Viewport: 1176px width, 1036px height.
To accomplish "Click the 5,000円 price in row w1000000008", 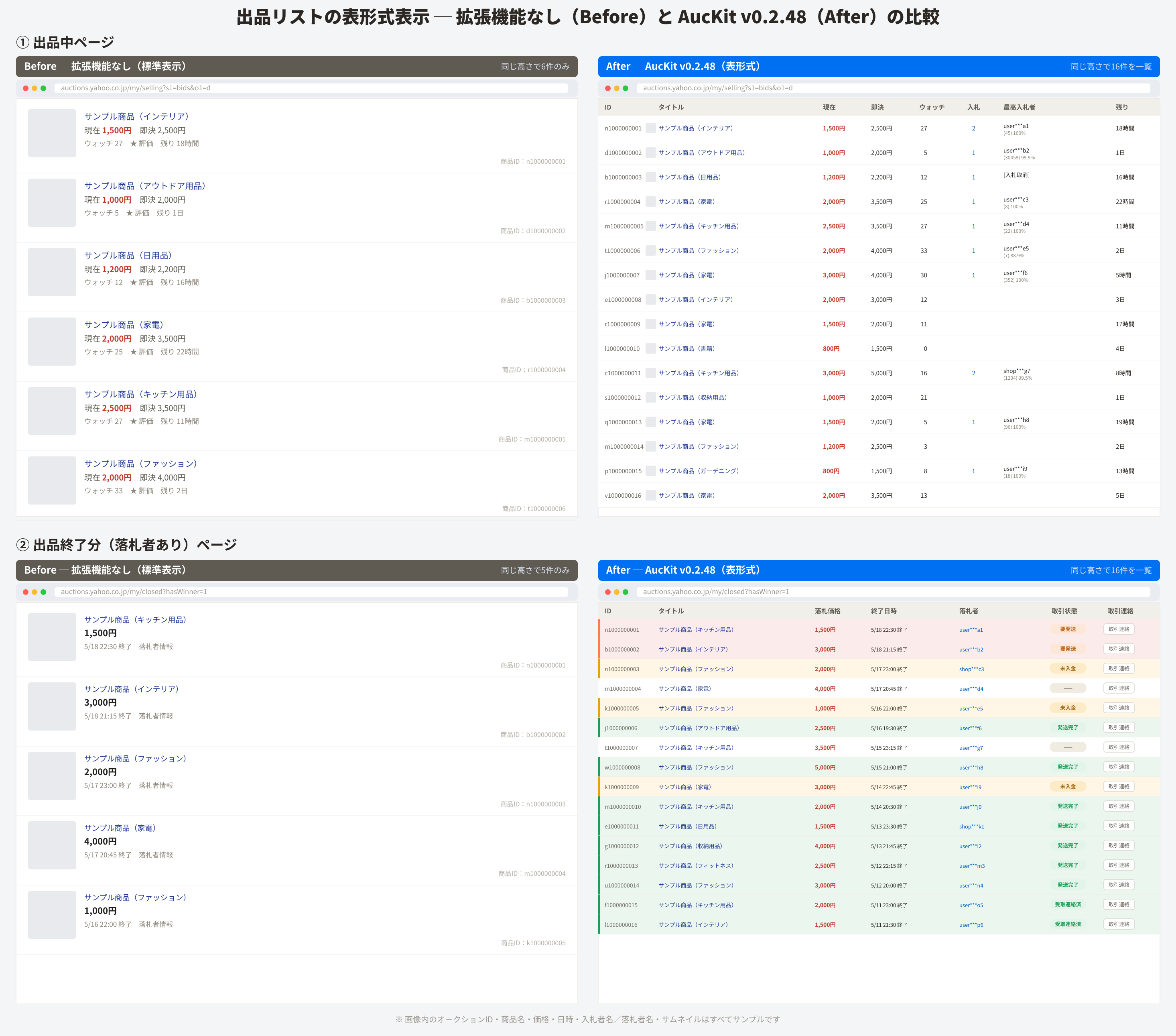I will pos(825,768).
